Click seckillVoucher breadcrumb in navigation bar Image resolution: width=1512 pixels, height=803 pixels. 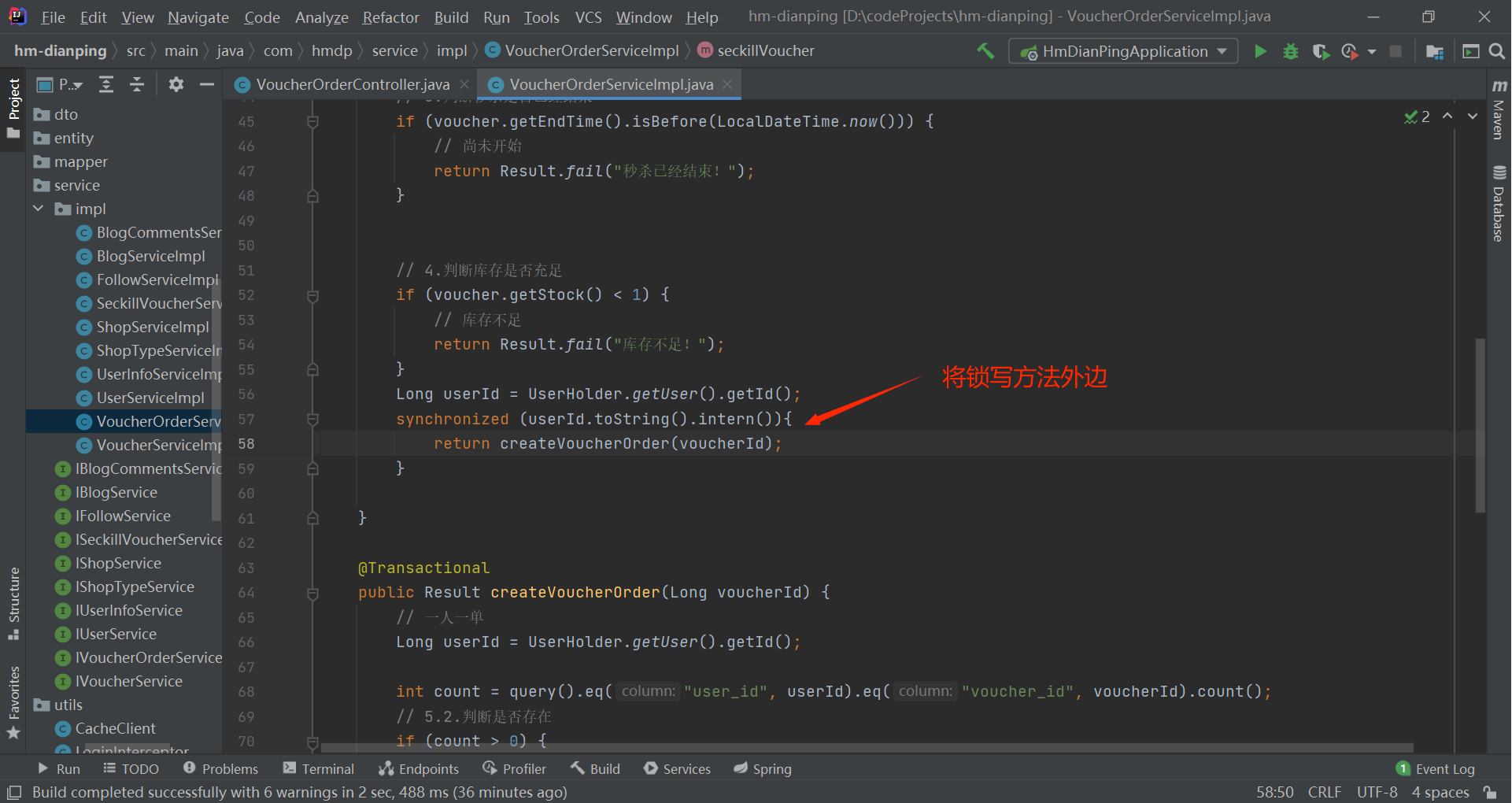point(766,50)
